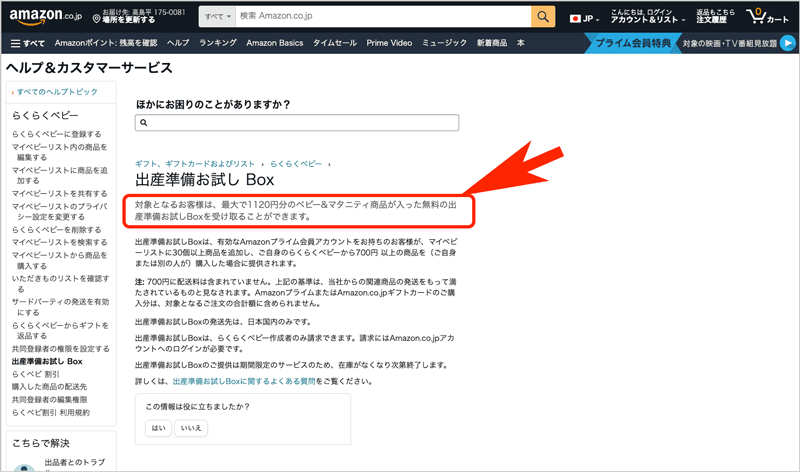This screenshot has width=800, height=472.
Task: Open the すべて search category dropdown
Action: [218, 16]
